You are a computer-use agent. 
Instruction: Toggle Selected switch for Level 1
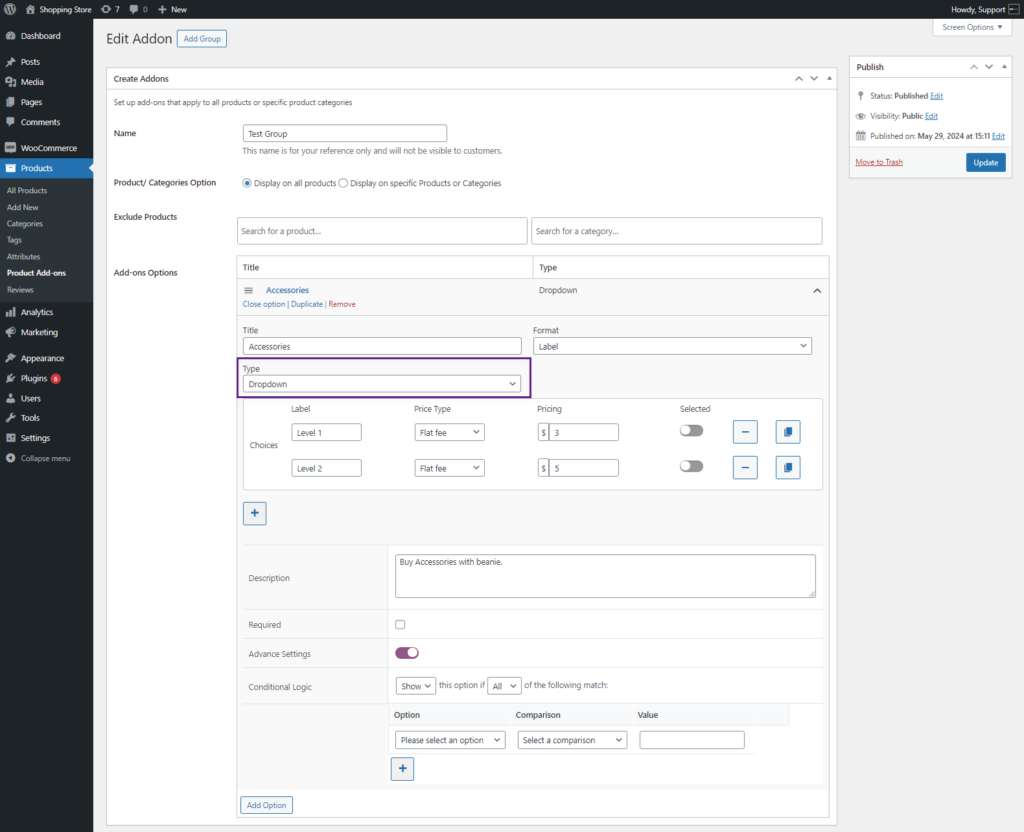[692, 430]
